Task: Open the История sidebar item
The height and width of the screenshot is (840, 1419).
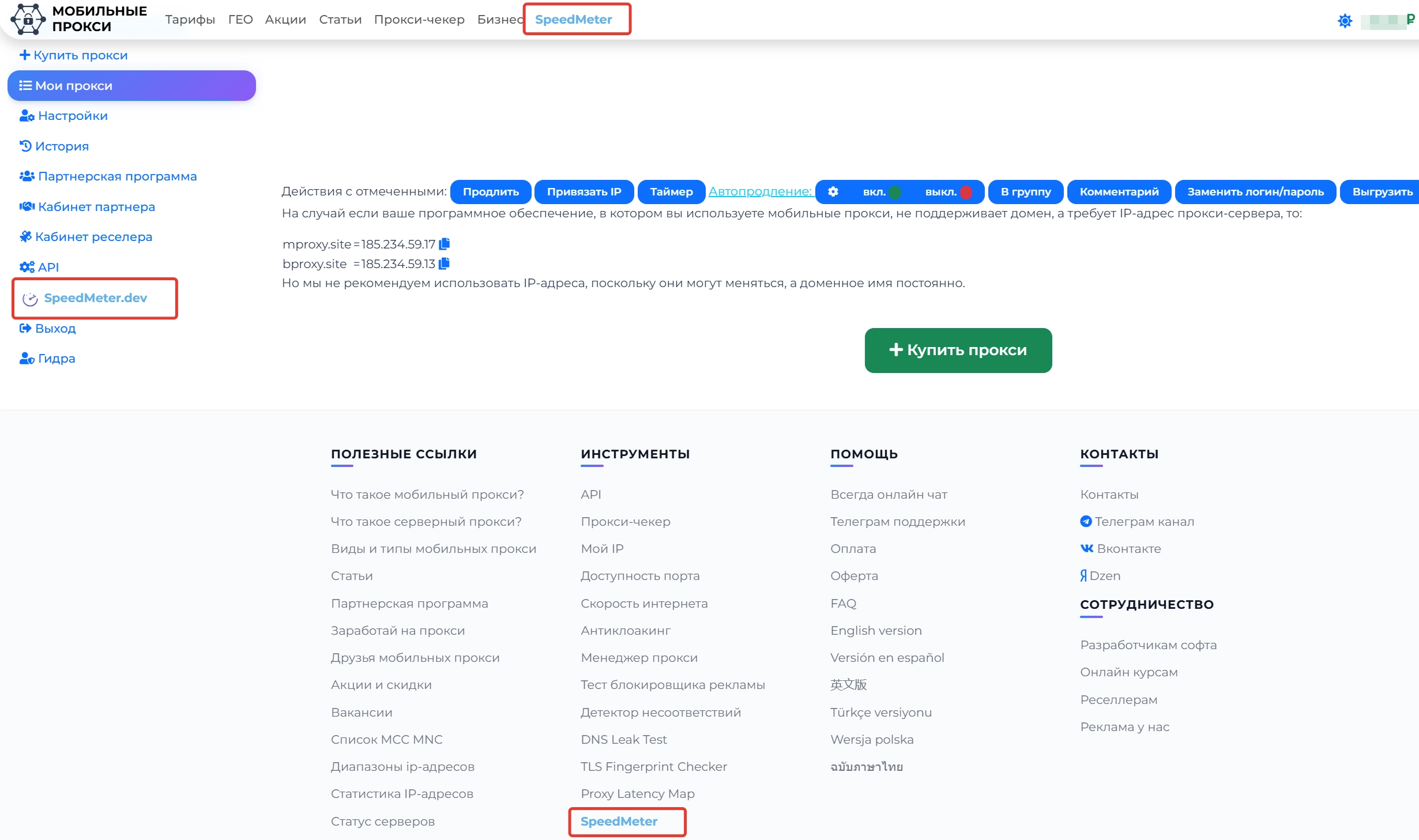Action: [61, 146]
